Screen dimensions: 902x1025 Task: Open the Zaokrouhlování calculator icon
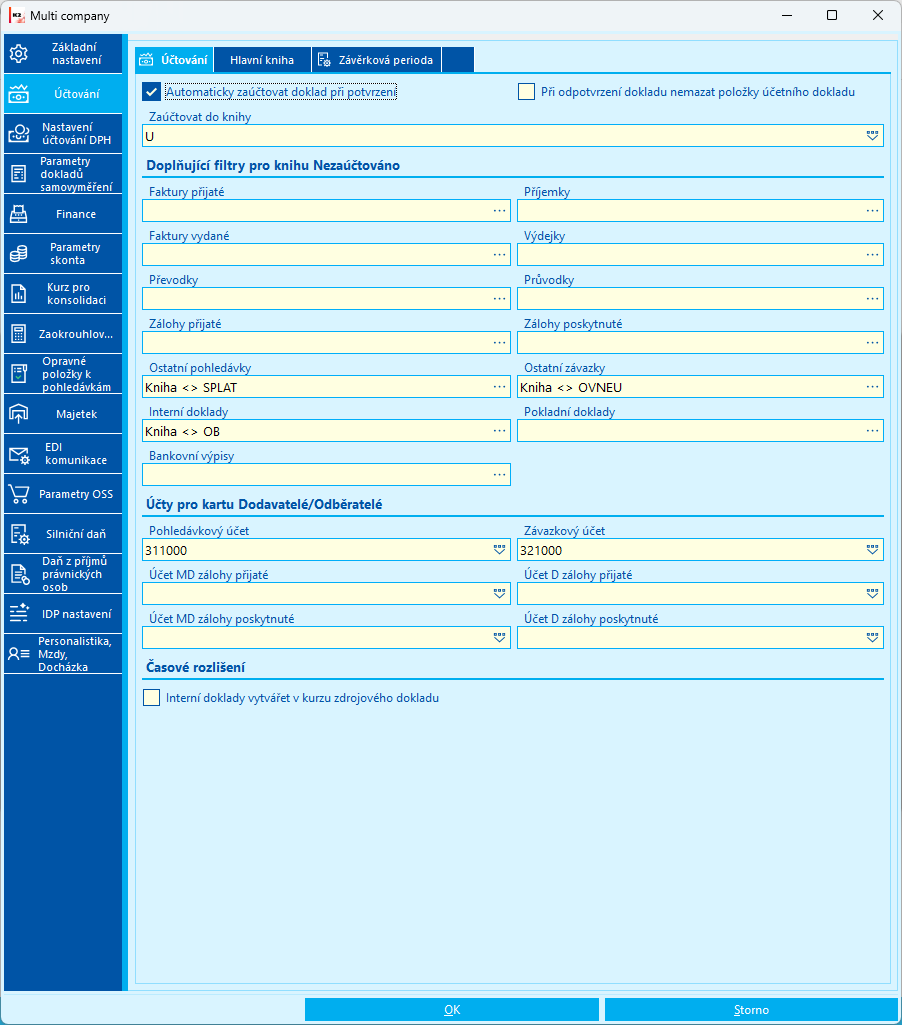(18, 334)
